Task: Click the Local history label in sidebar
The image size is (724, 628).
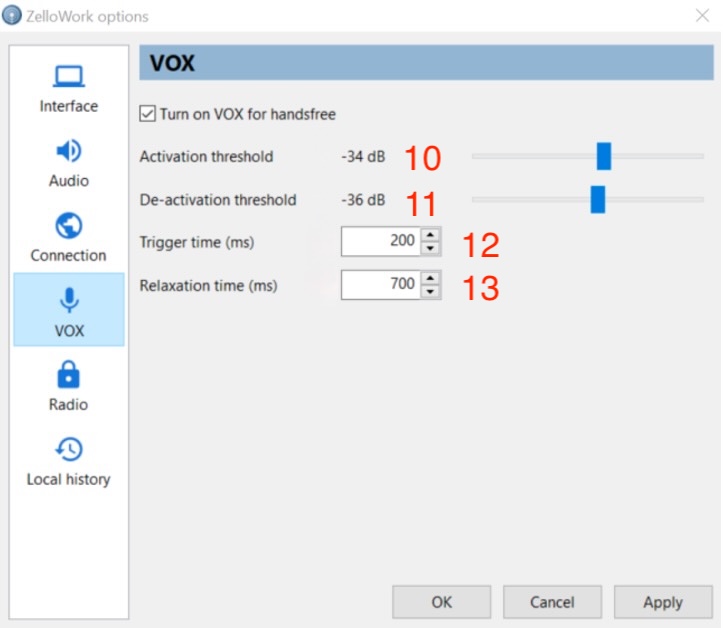Action: [68, 479]
